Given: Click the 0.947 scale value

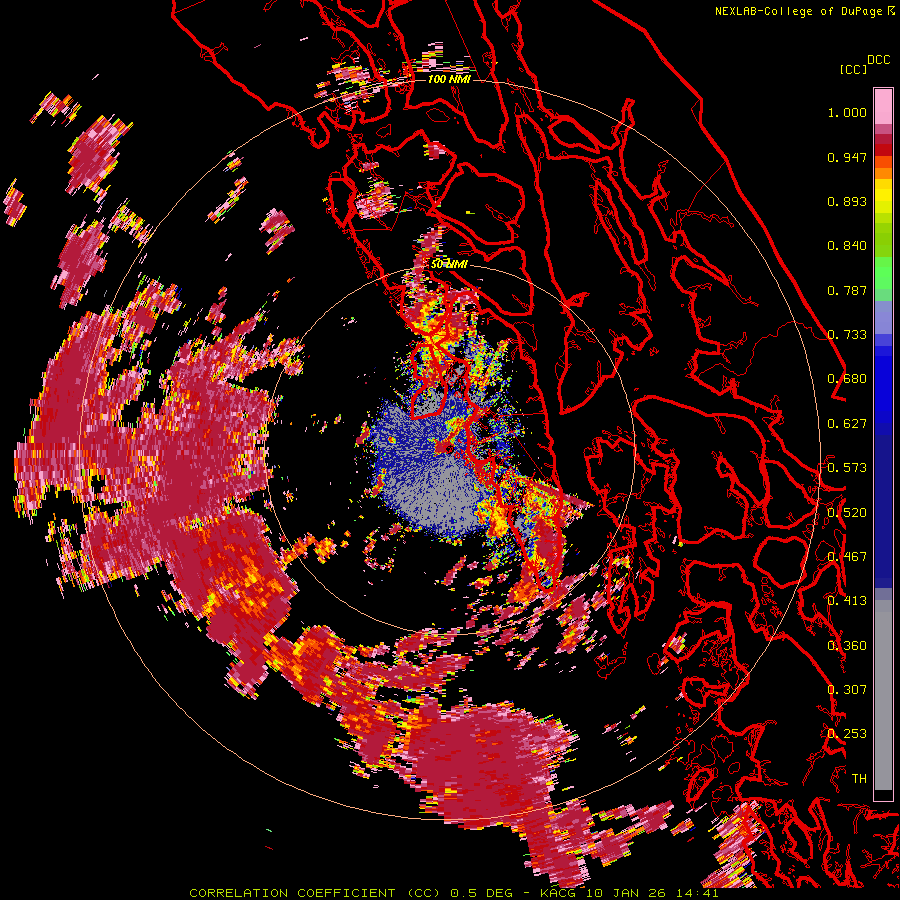Looking at the screenshot, I should [x=847, y=157].
